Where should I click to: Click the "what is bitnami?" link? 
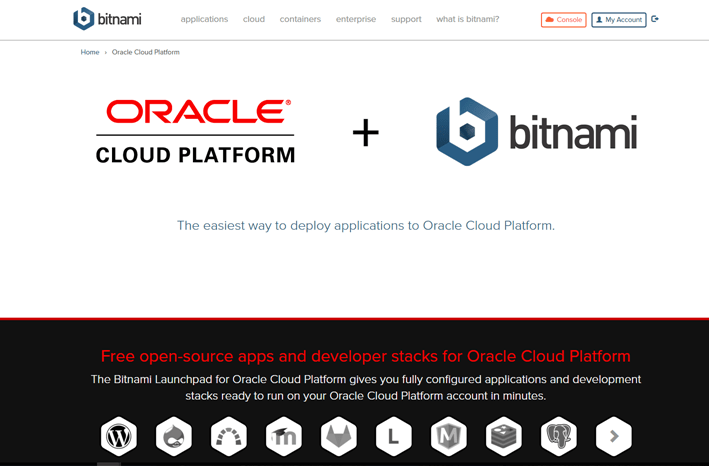(x=467, y=19)
